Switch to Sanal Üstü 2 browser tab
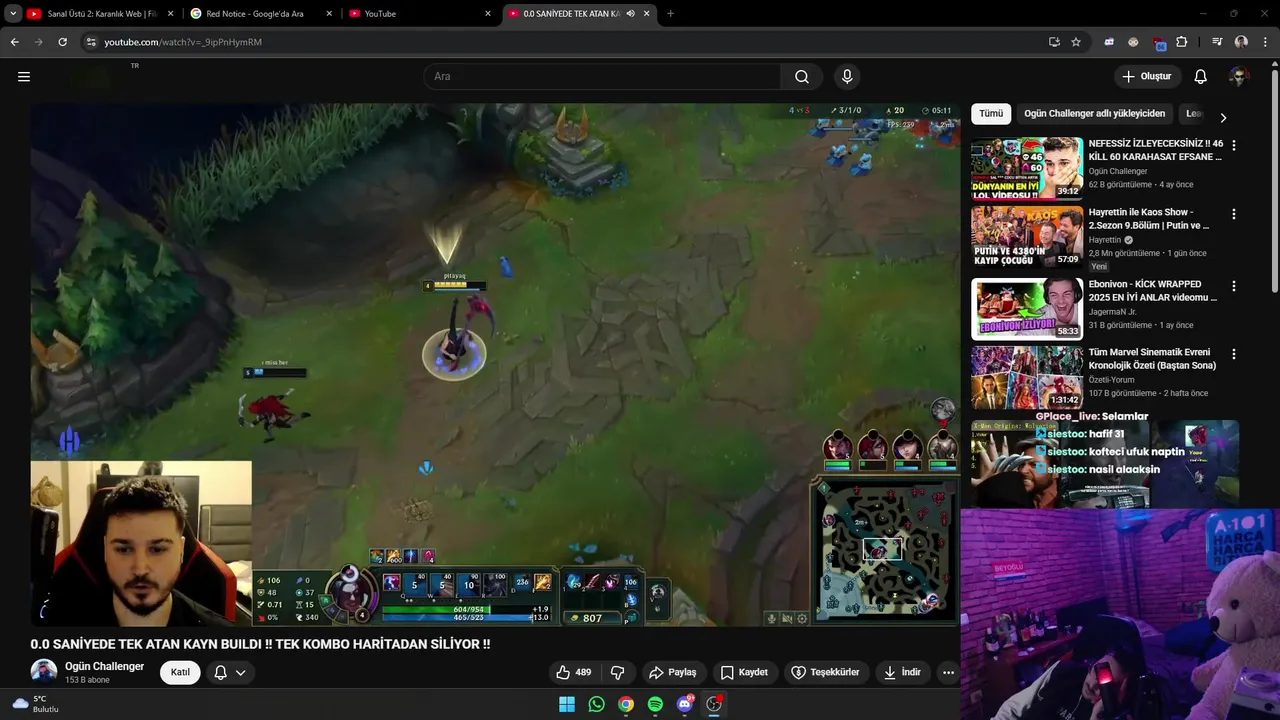Image resolution: width=1280 pixels, height=720 pixels. (x=101, y=14)
